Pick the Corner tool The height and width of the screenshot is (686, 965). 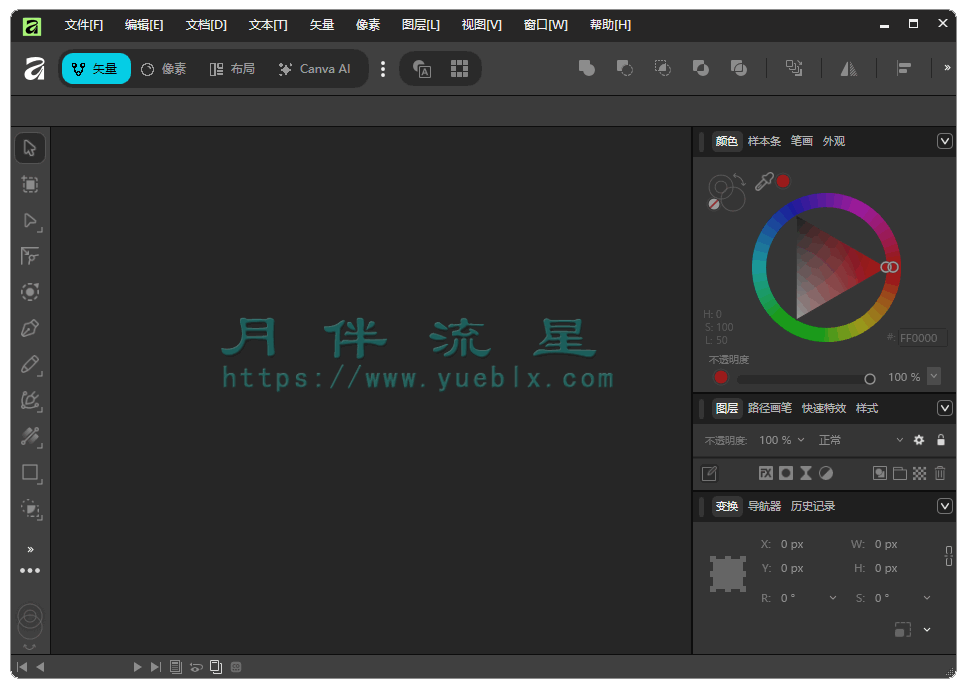point(30,256)
